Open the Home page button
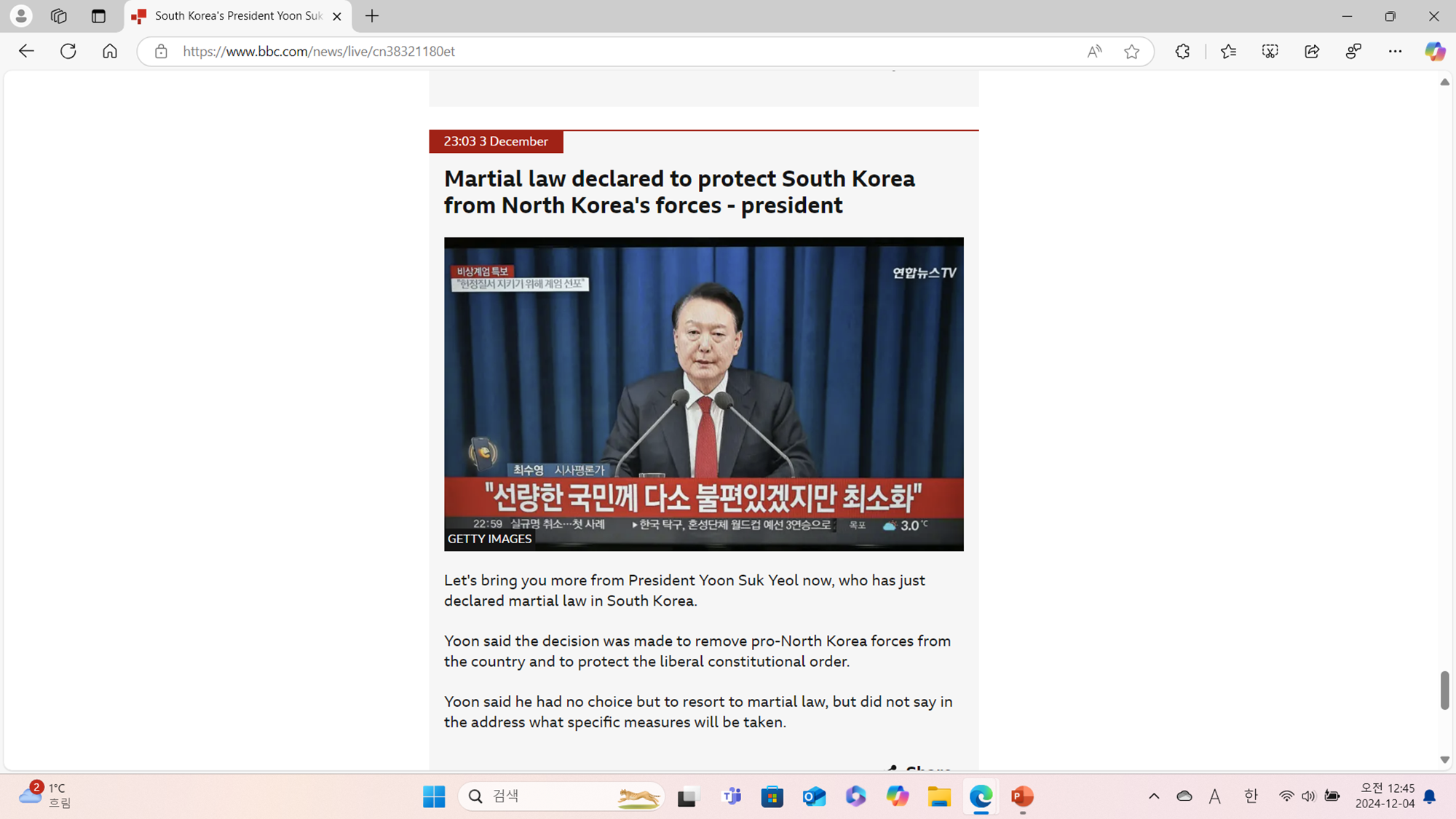The image size is (1456, 819). [110, 51]
